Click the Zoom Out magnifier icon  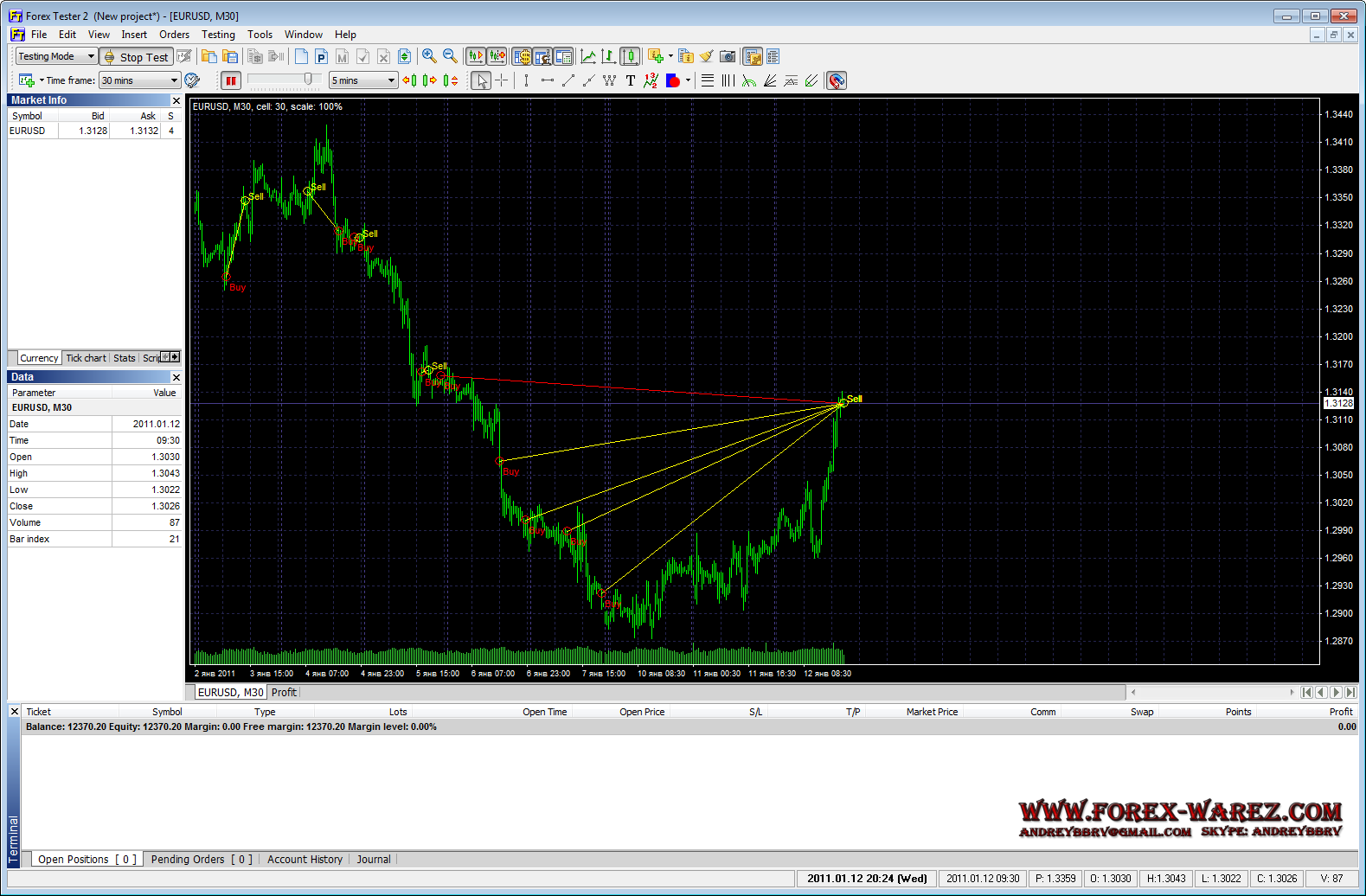450,56
